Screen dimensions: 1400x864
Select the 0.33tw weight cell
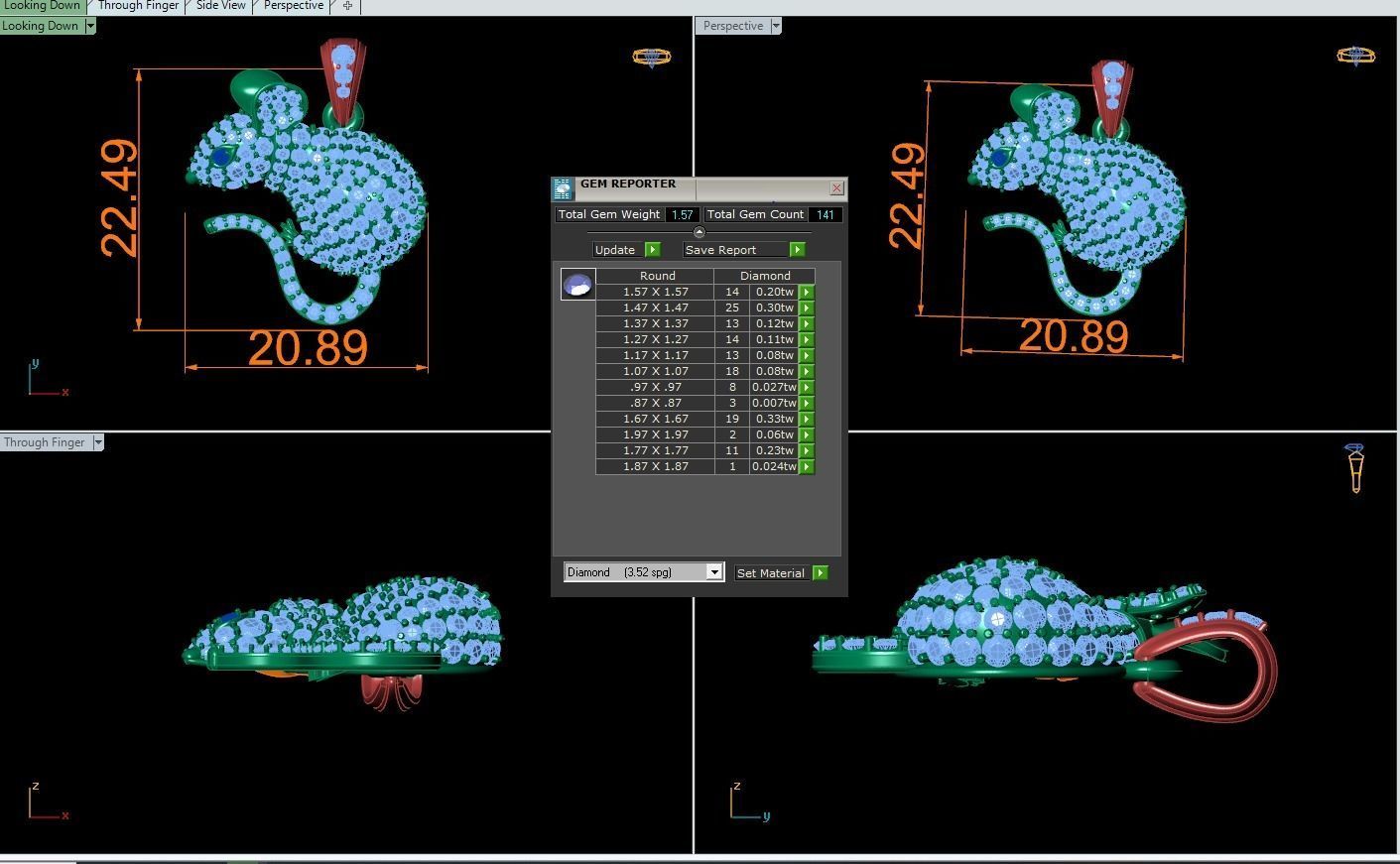point(775,419)
